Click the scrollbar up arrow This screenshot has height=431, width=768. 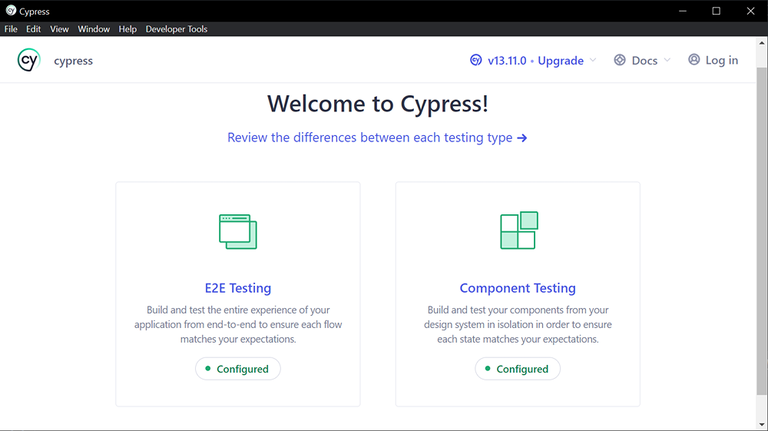[762, 43]
